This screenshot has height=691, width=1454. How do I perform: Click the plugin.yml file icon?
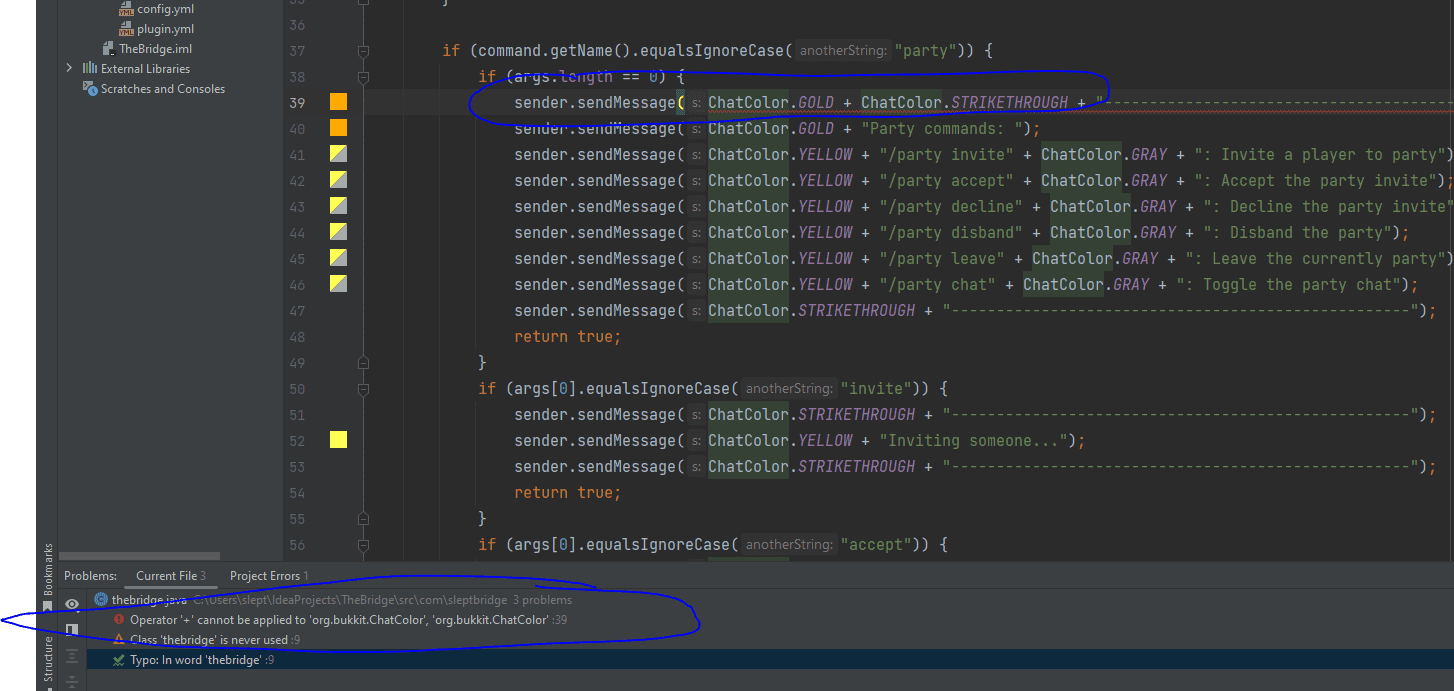pos(126,29)
